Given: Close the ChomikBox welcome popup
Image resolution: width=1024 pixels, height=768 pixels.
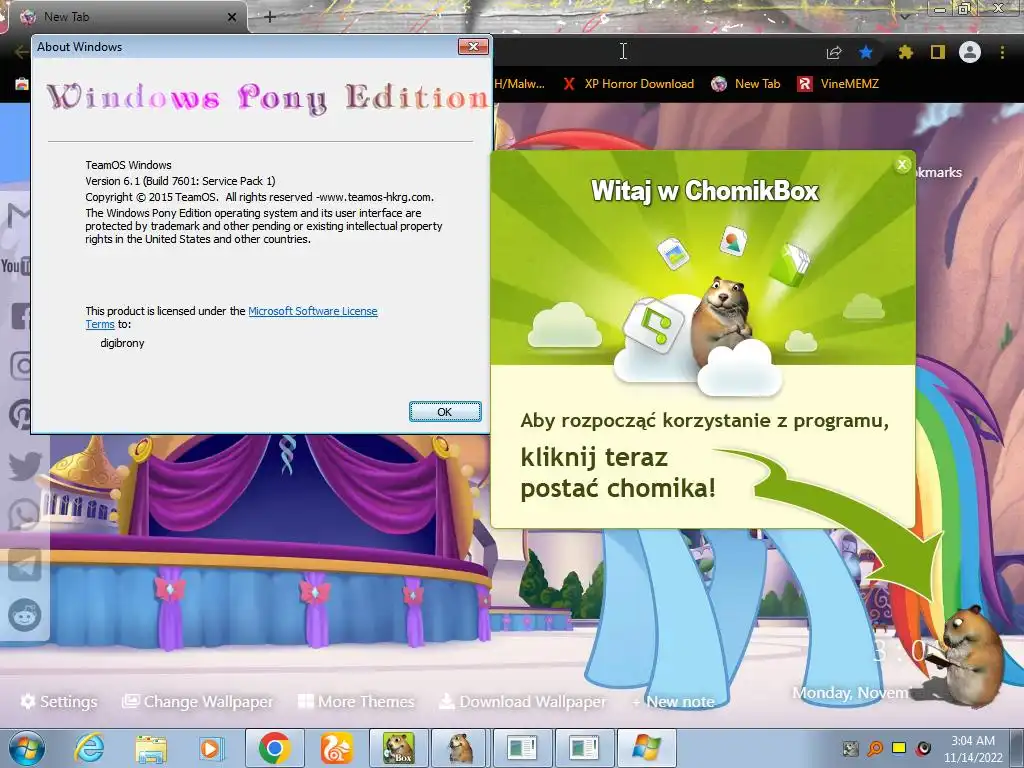Looking at the screenshot, I should (x=902, y=165).
